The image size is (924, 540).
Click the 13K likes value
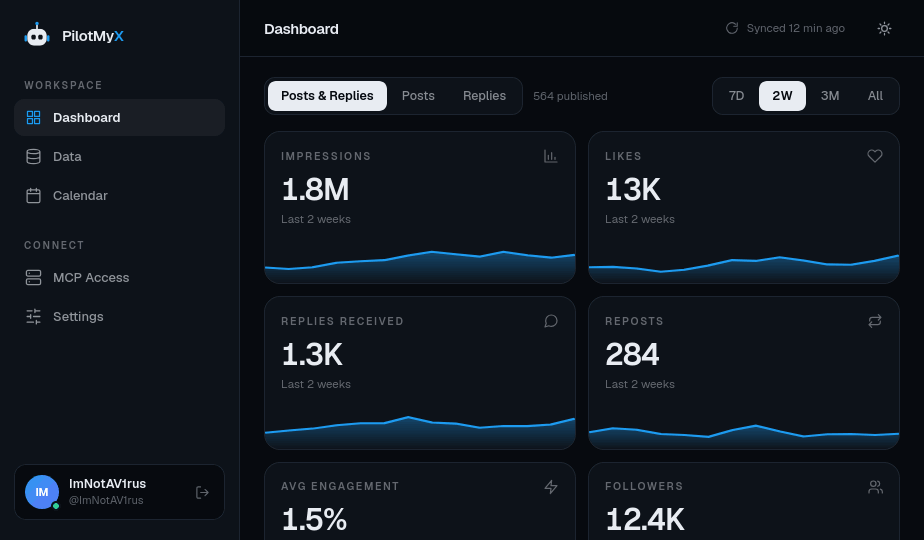(x=633, y=189)
